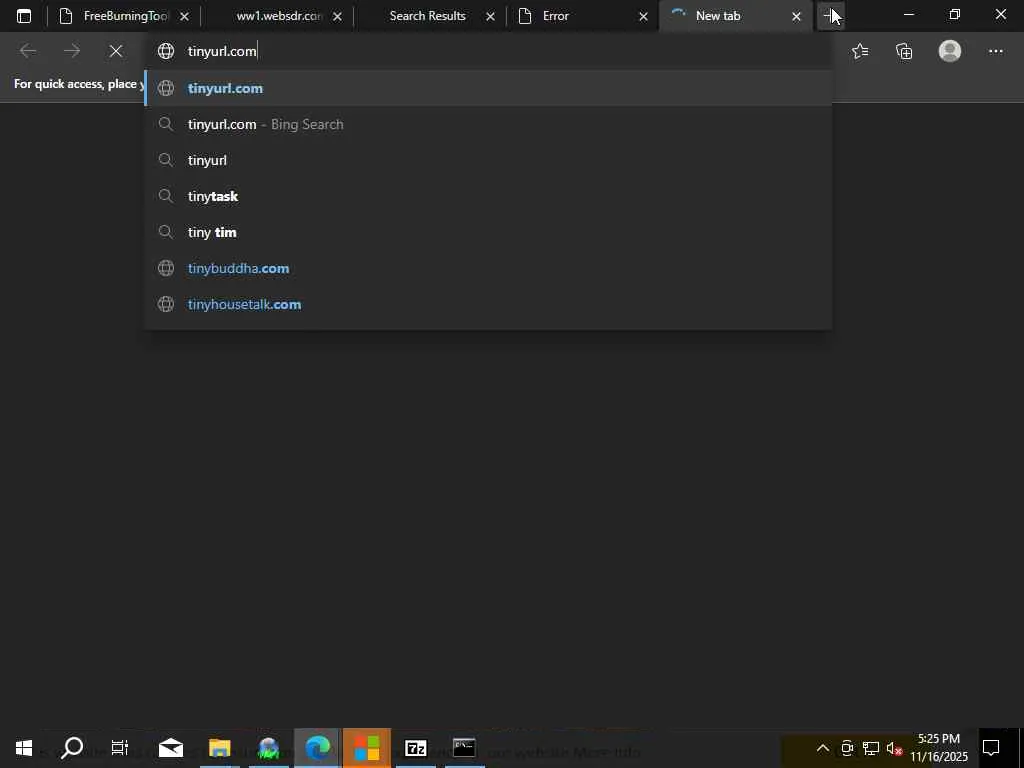Screen dimensions: 1024x768
Task: Click the Meet Now tray icon
Action: [847, 748]
